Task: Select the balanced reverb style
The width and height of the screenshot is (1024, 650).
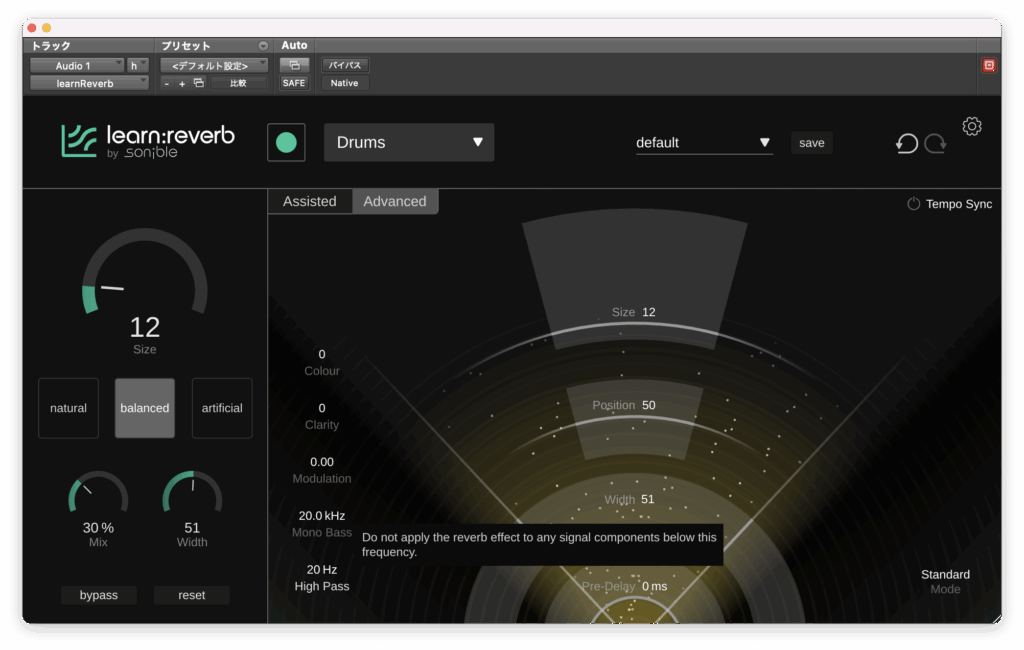Action: (145, 408)
